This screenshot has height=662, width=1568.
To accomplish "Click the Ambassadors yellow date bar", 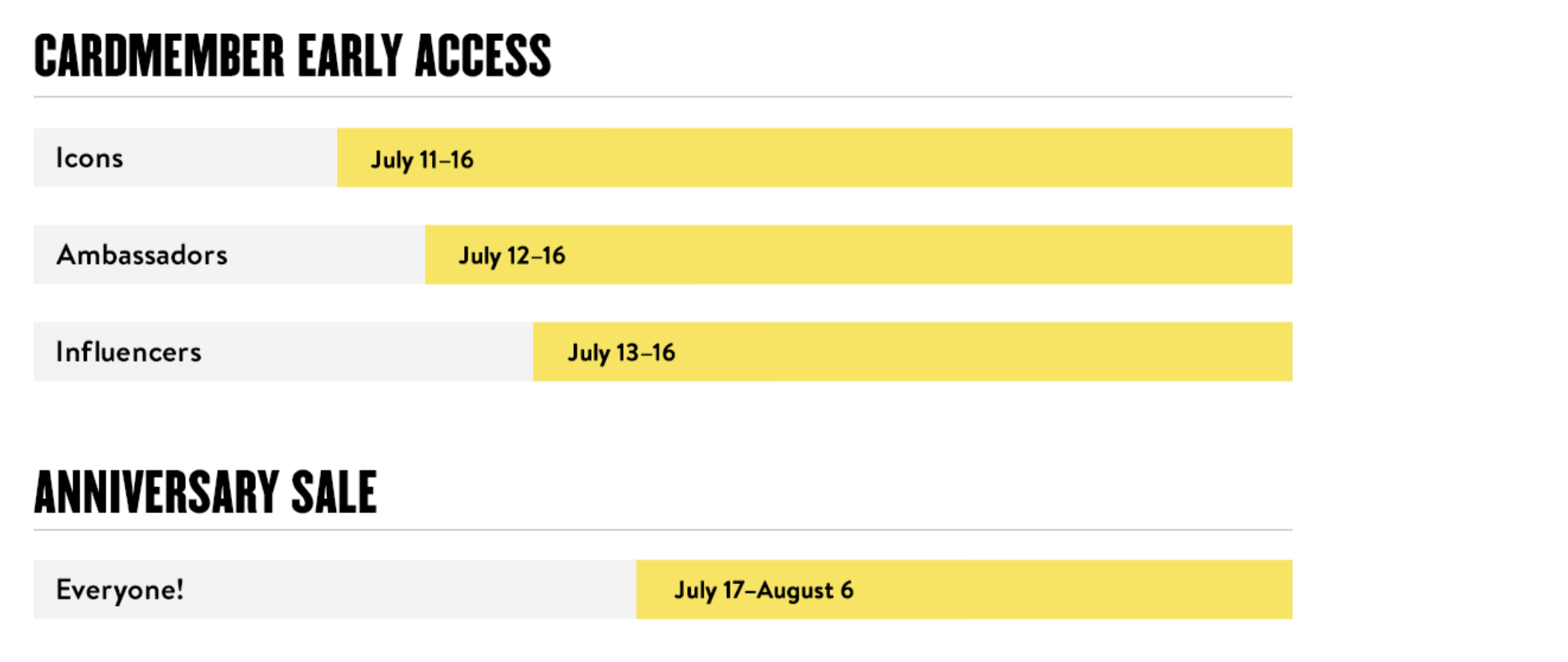I will coord(858,255).
